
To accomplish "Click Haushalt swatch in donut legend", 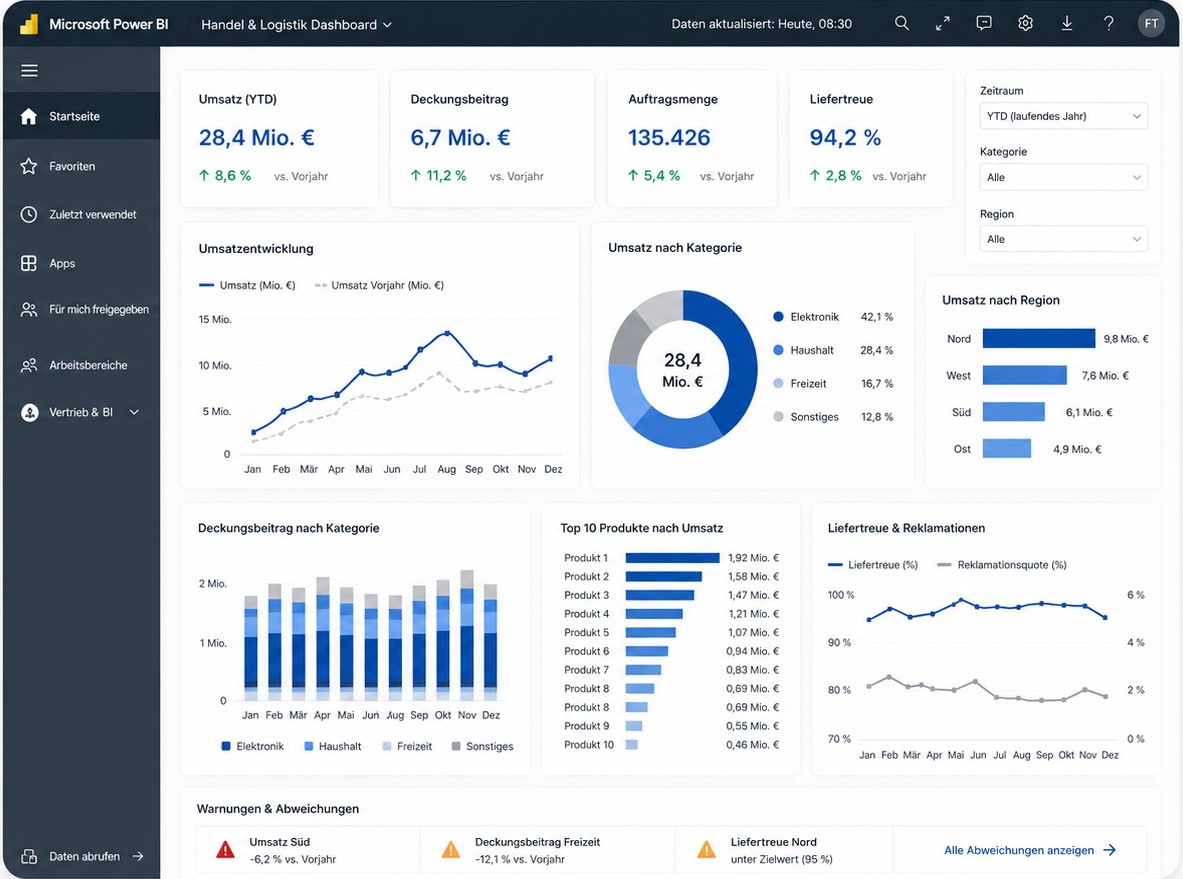I will pos(779,350).
